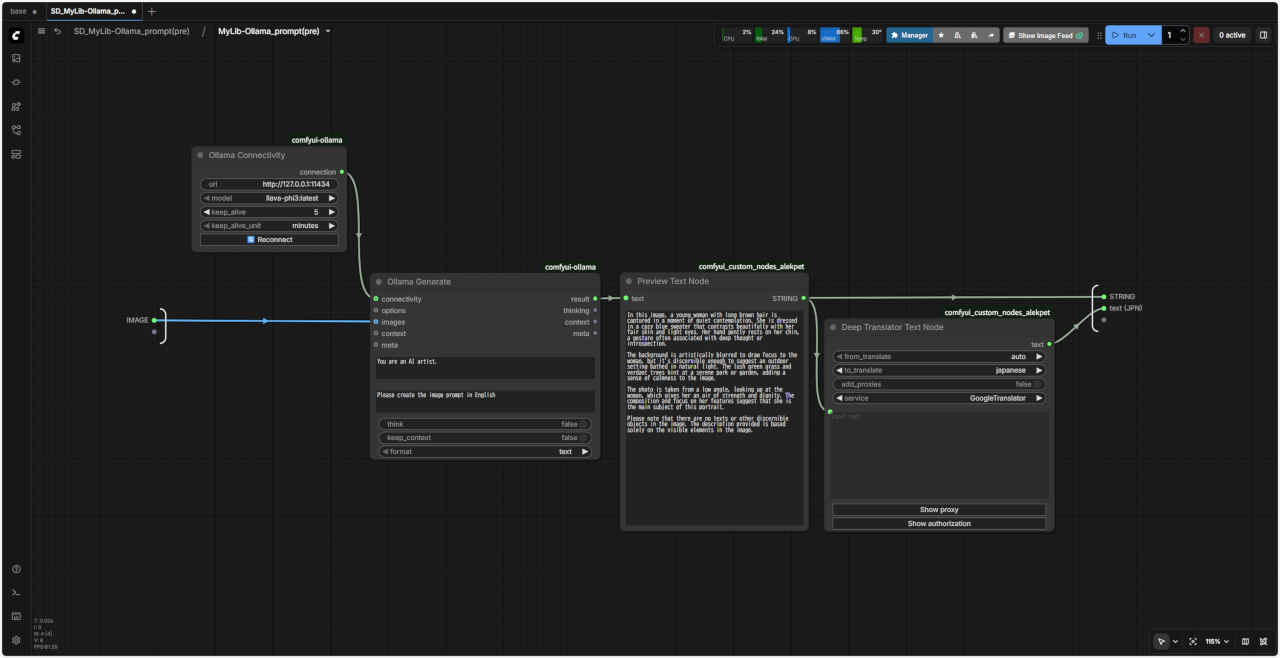Open the settings gear in the sidebar
1280x658 pixels.
tap(16, 640)
